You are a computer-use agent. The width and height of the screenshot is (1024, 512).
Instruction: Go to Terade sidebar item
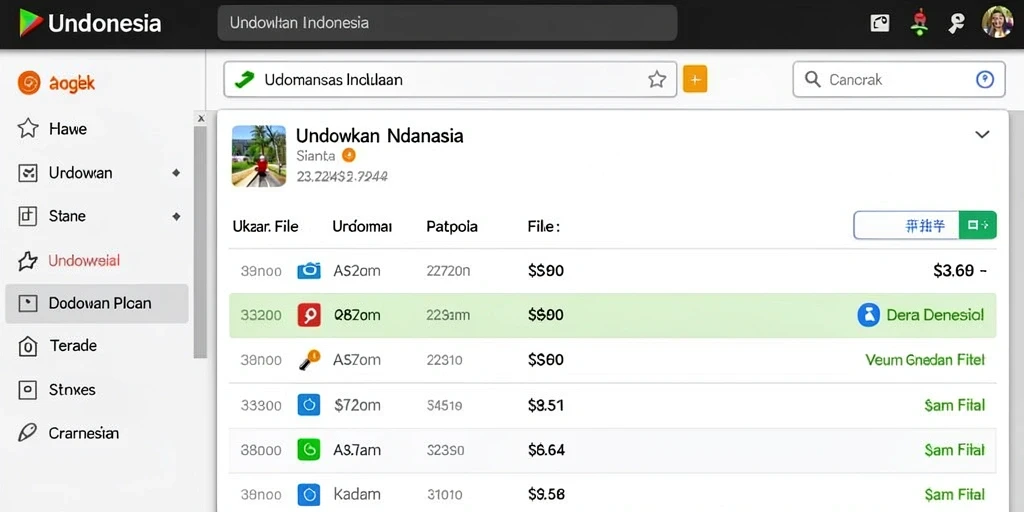click(73, 345)
